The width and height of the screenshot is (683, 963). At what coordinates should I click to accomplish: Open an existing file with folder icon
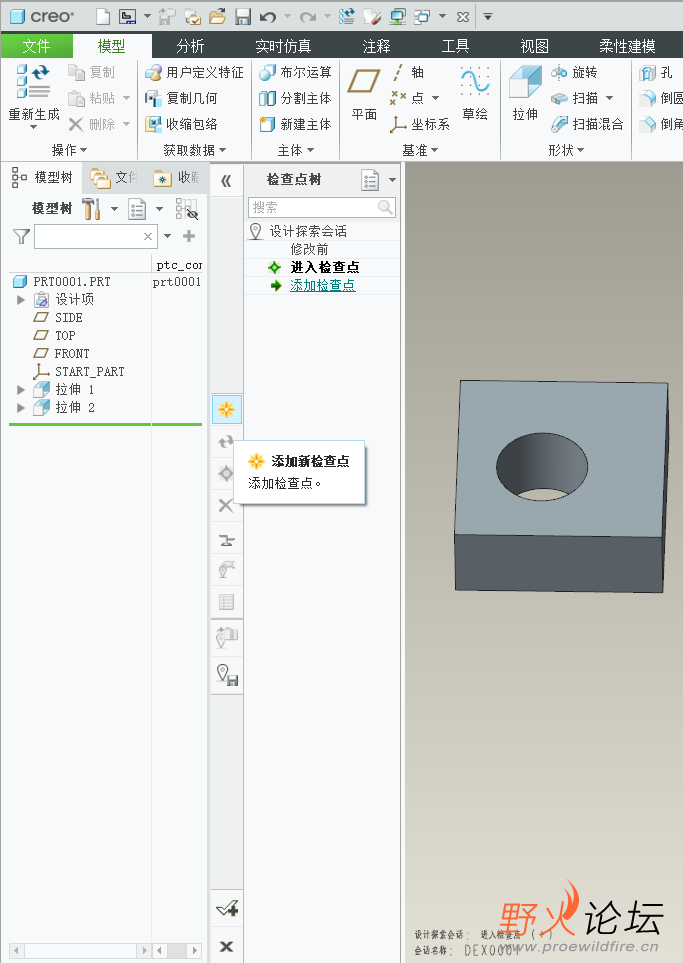coord(217,17)
